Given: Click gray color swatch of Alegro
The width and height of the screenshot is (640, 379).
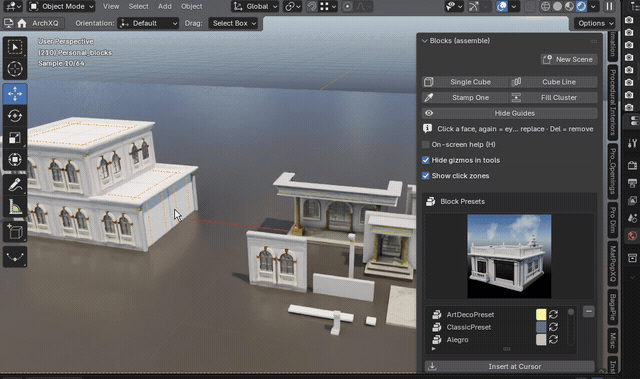Looking at the screenshot, I should click(541, 339).
